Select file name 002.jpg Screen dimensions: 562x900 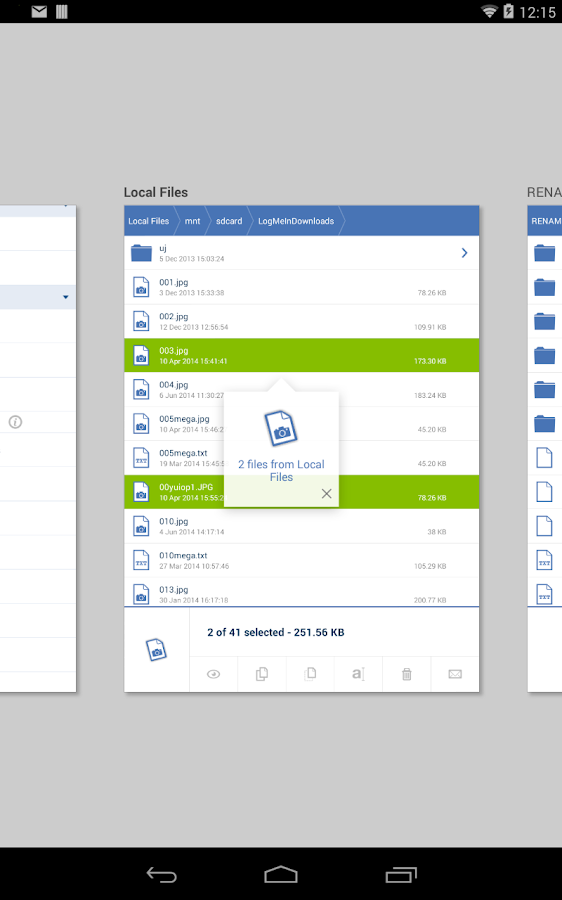pyautogui.click(x=173, y=316)
